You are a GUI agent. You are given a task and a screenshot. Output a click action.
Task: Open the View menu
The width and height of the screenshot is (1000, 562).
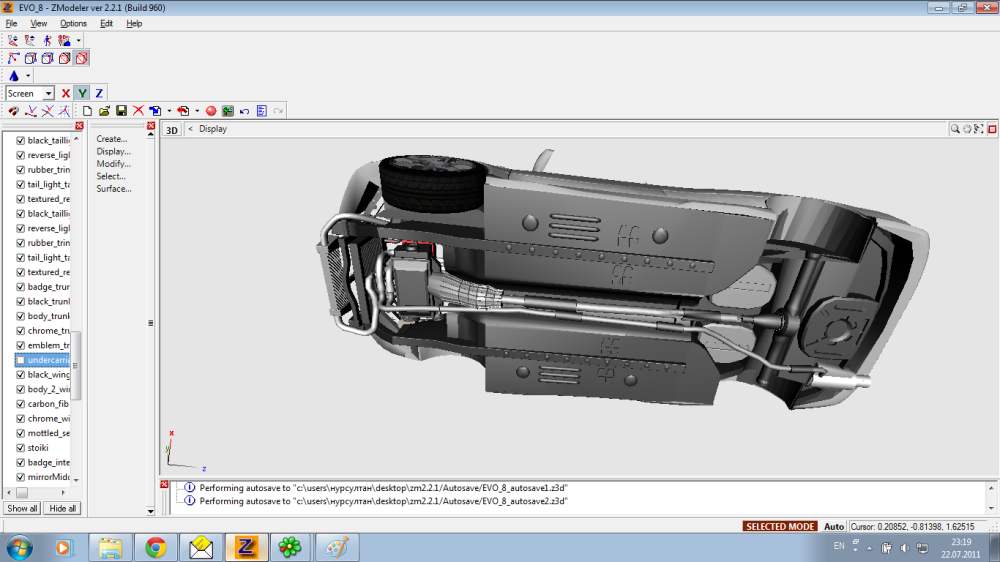tap(39, 24)
